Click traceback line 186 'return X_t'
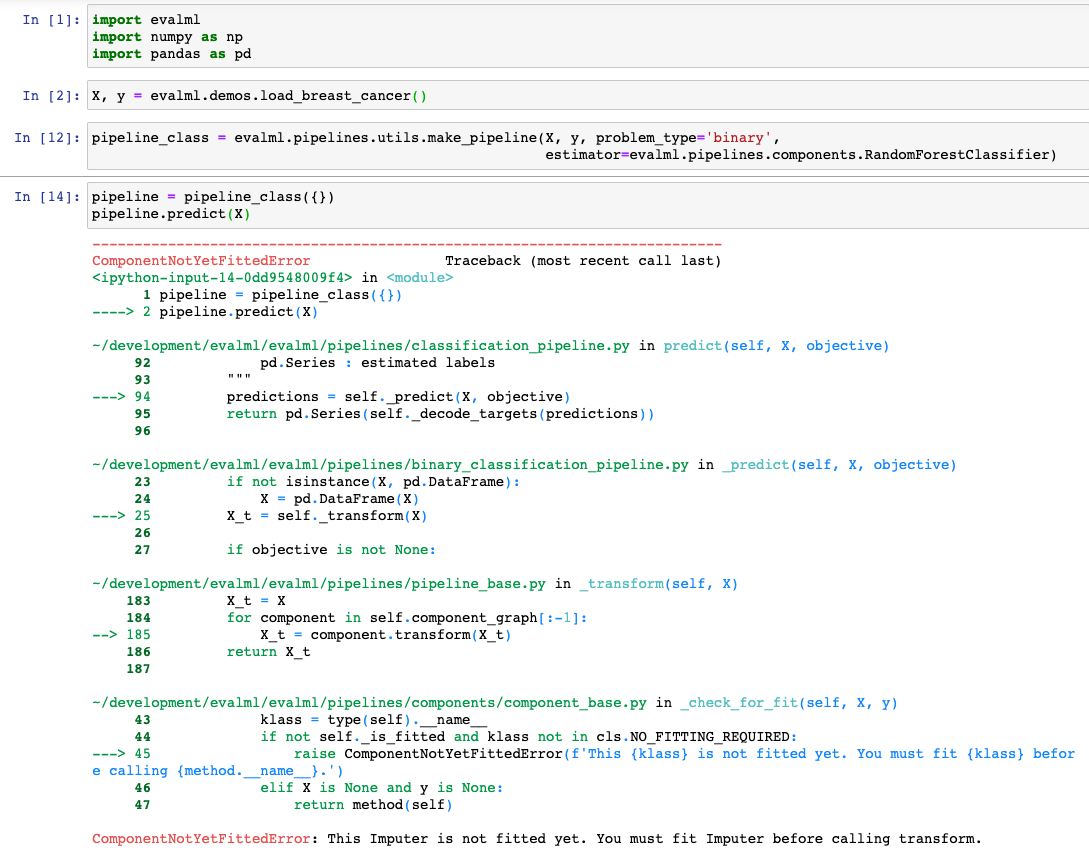 [x=268, y=652]
